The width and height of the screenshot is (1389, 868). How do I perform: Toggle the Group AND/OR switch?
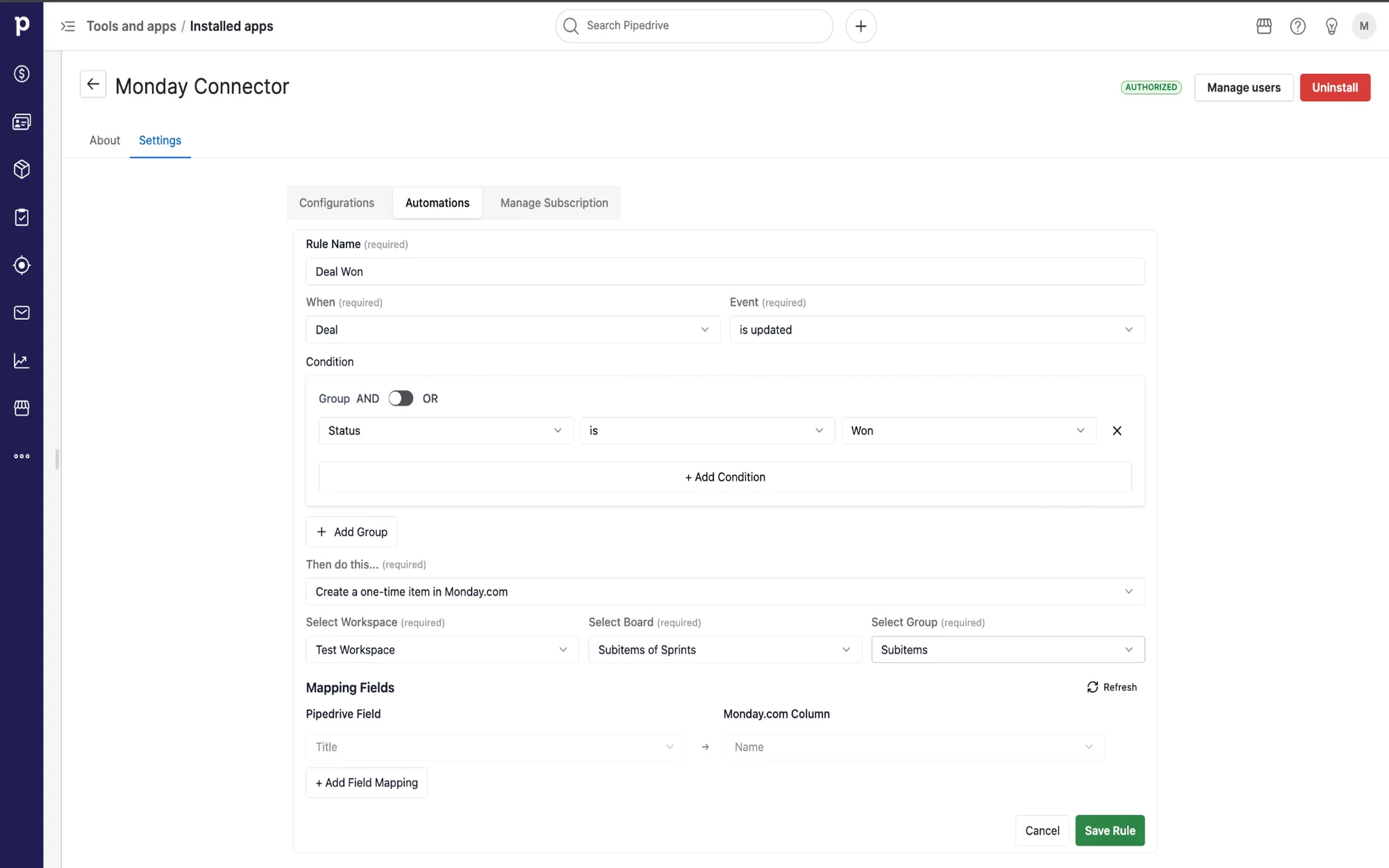click(401, 398)
